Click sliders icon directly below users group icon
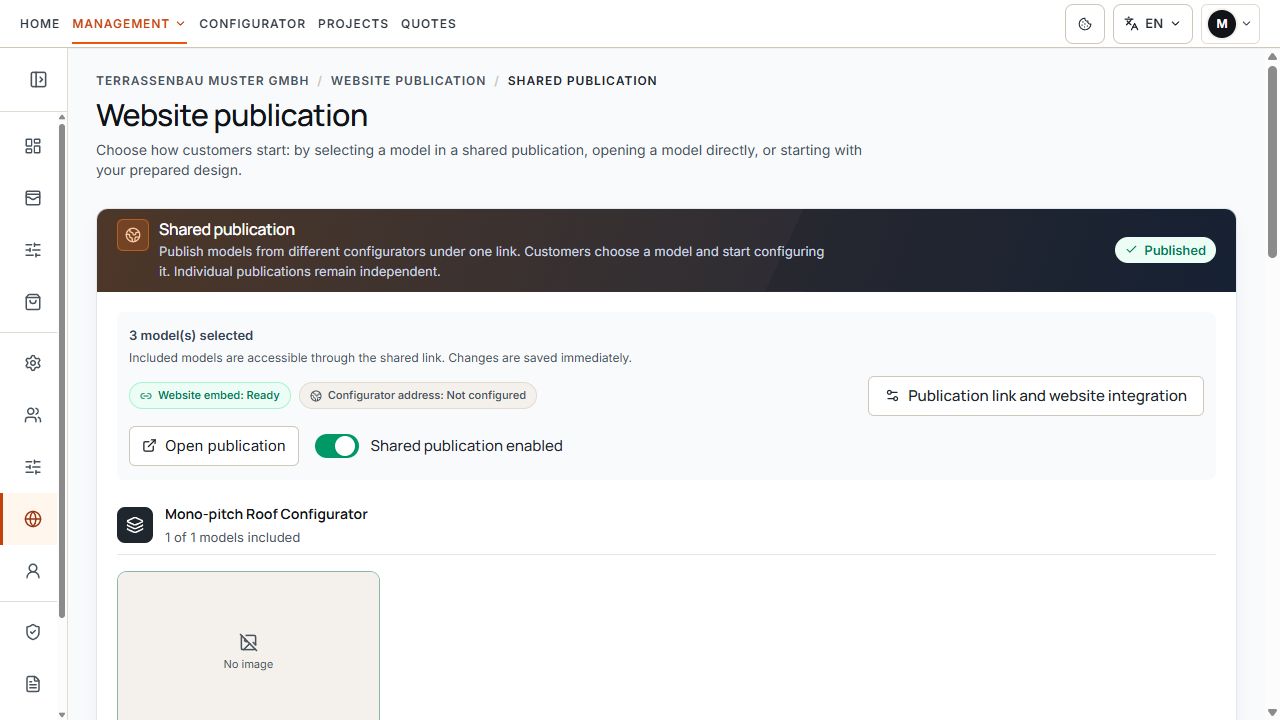 (x=33, y=467)
